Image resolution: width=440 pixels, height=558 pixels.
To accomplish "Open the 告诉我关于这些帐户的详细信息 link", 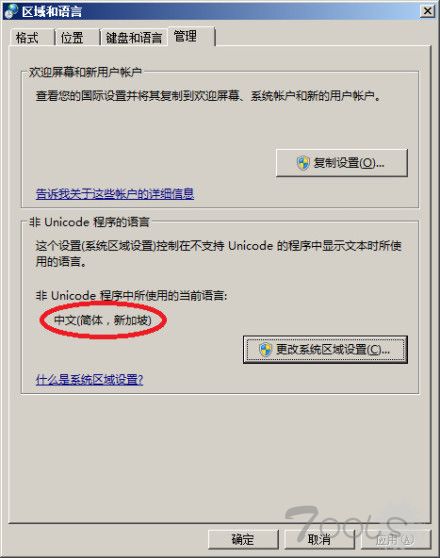I will coord(115,194).
